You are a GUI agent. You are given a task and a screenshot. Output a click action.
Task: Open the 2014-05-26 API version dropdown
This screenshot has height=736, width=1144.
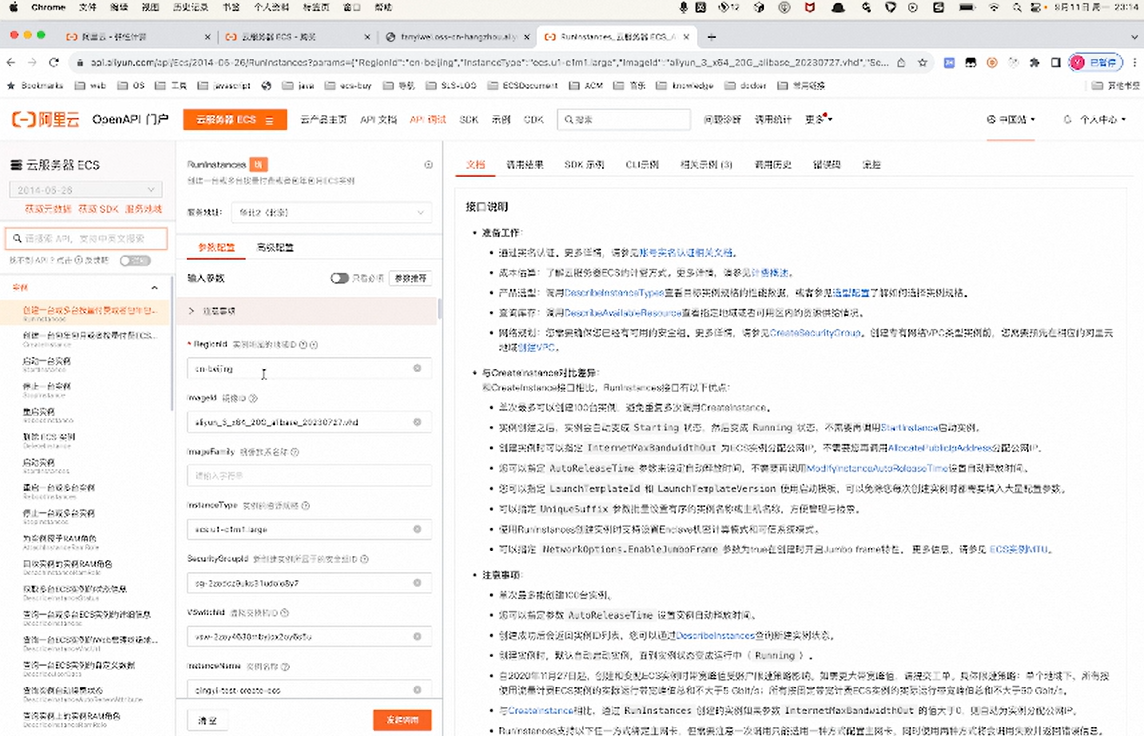[x=85, y=190]
